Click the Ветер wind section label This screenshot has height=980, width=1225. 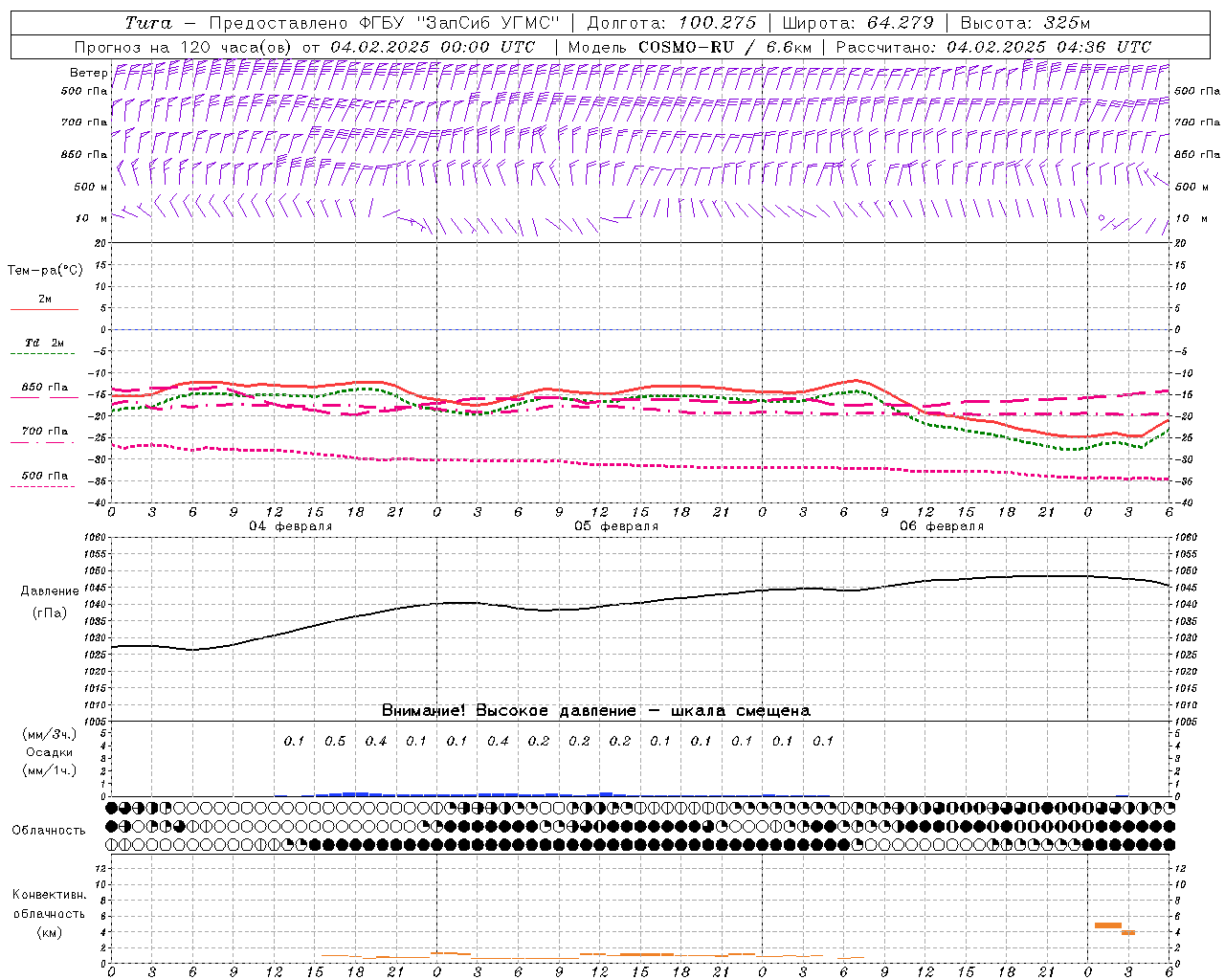[88, 73]
